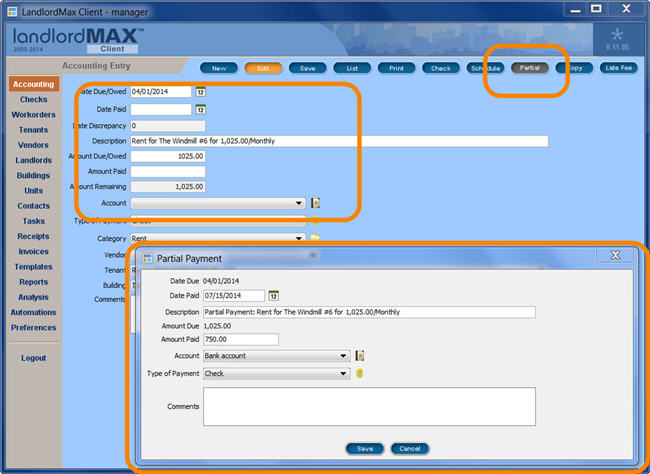Expand Category Rent dropdown

(298, 238)
